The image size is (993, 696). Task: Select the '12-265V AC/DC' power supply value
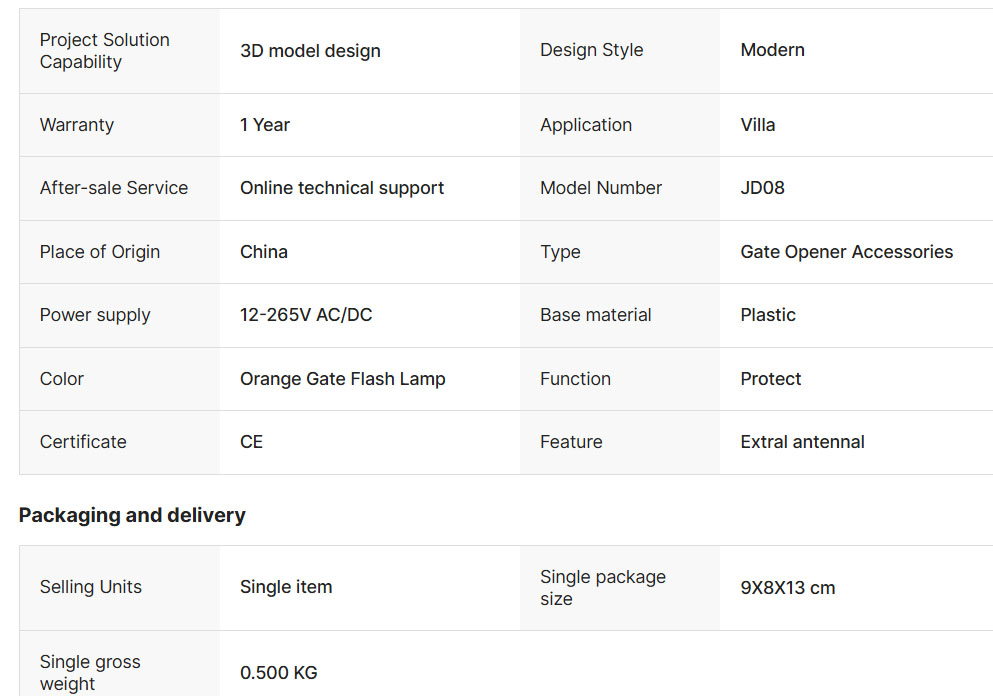306,315
